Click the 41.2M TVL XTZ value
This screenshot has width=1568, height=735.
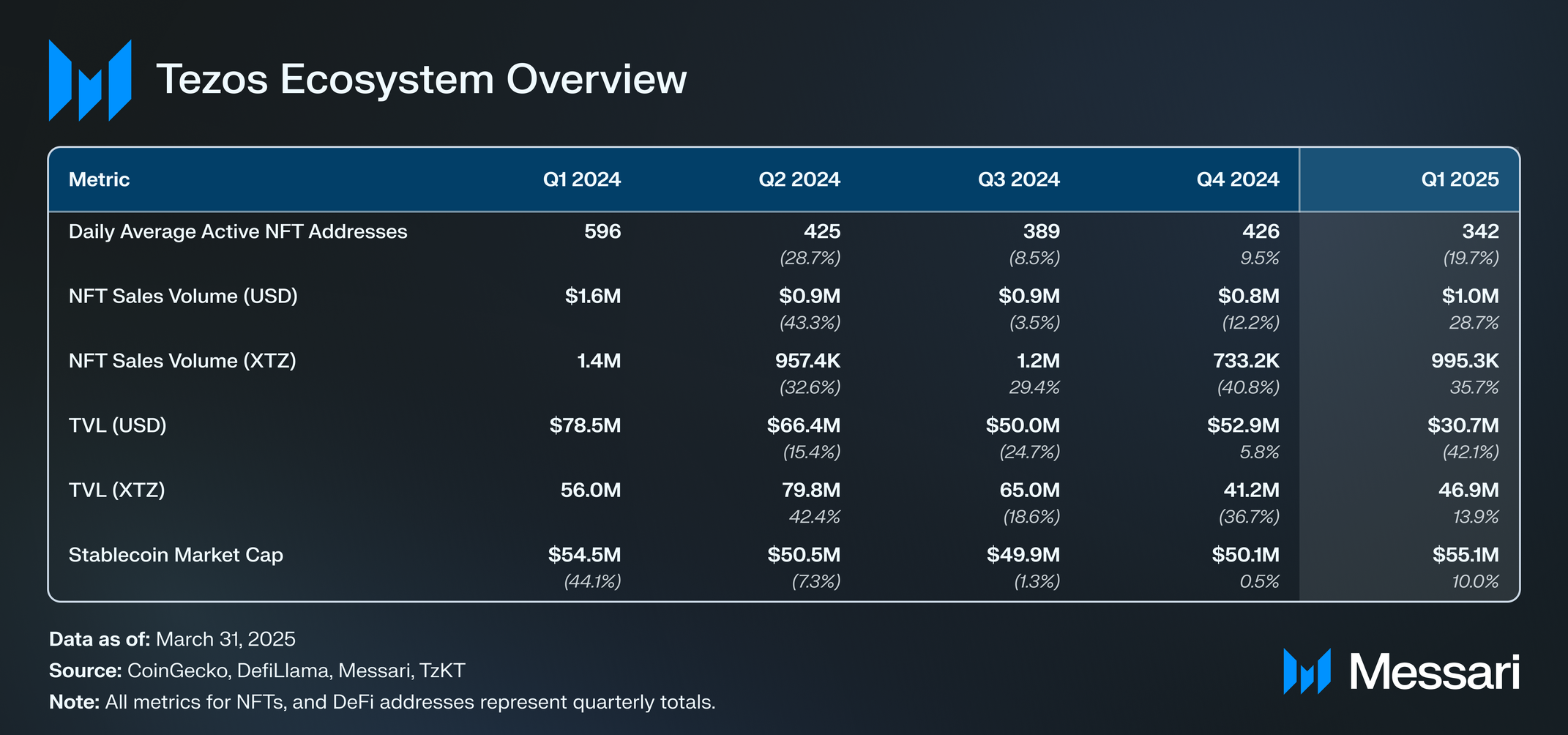pos(1252,490)
